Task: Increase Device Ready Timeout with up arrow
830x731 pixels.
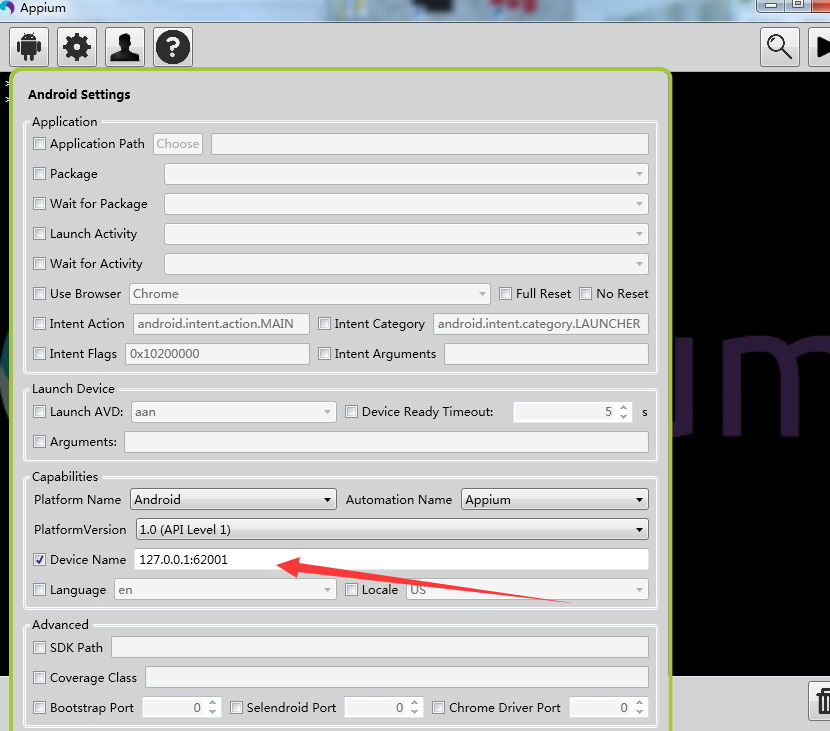Action: tap(624, 407)
